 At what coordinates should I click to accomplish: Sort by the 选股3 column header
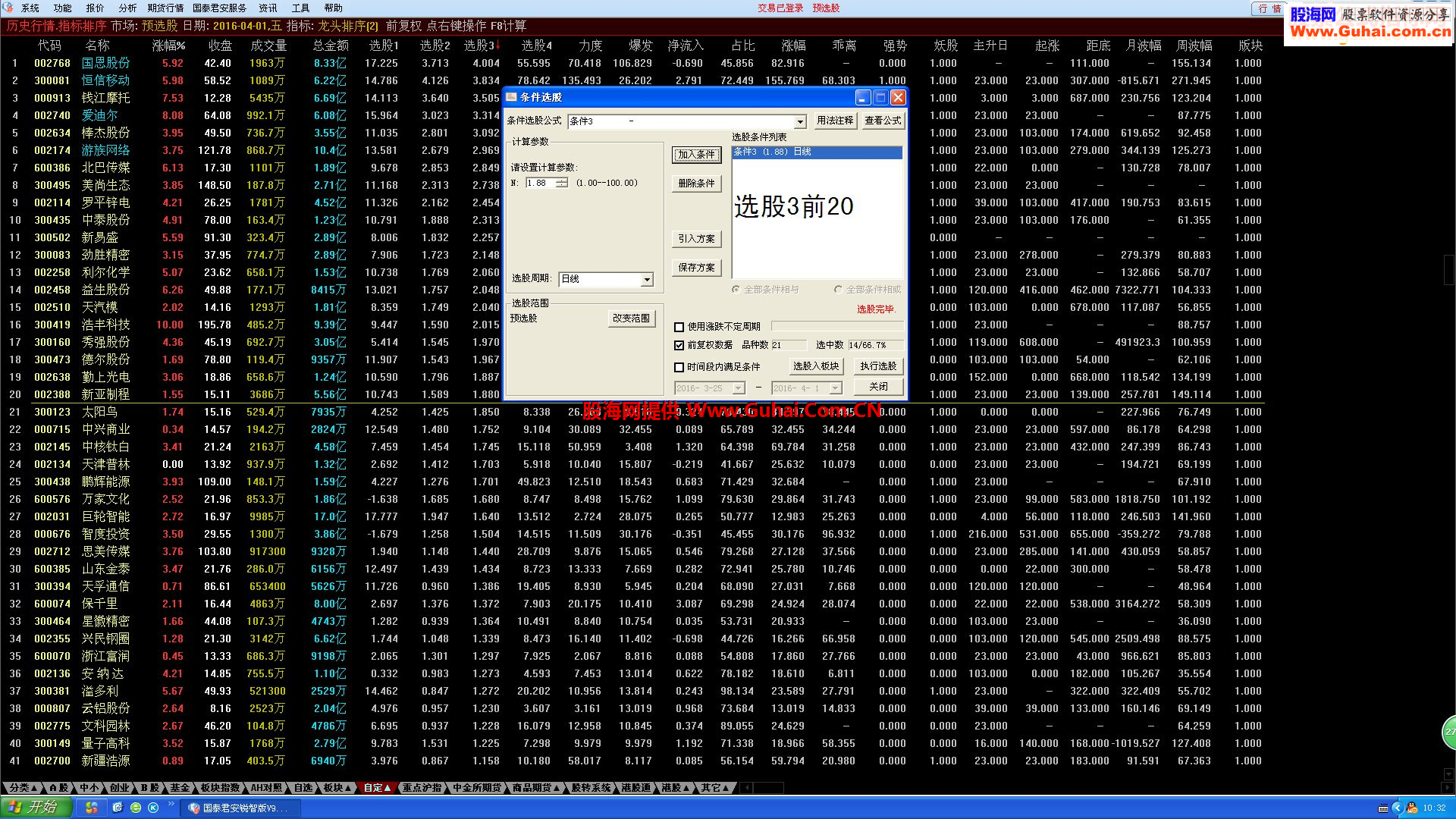click(x=481, y=45)
